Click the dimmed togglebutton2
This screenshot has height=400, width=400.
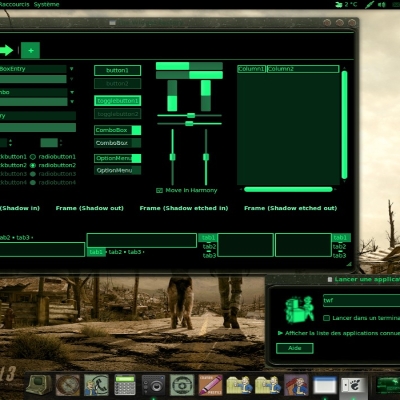(x=117, y=114)
